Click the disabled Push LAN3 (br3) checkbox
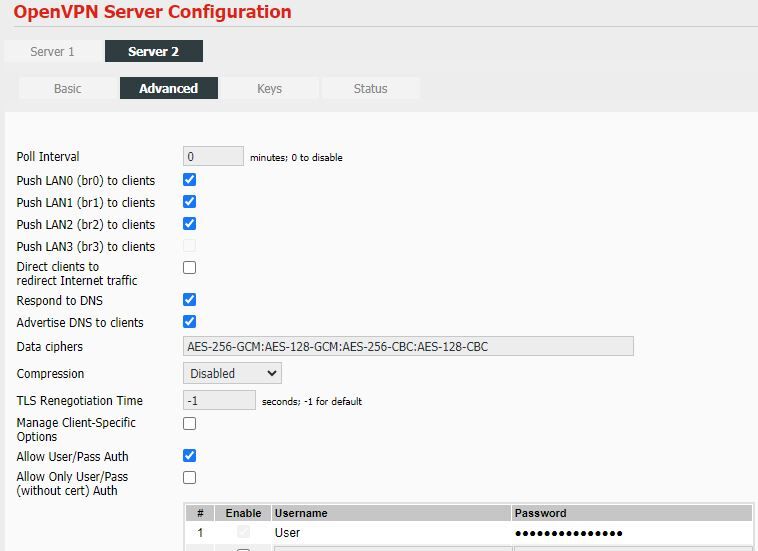The width and height of the screenshot is (758, 551). click(x=190, y=246)
